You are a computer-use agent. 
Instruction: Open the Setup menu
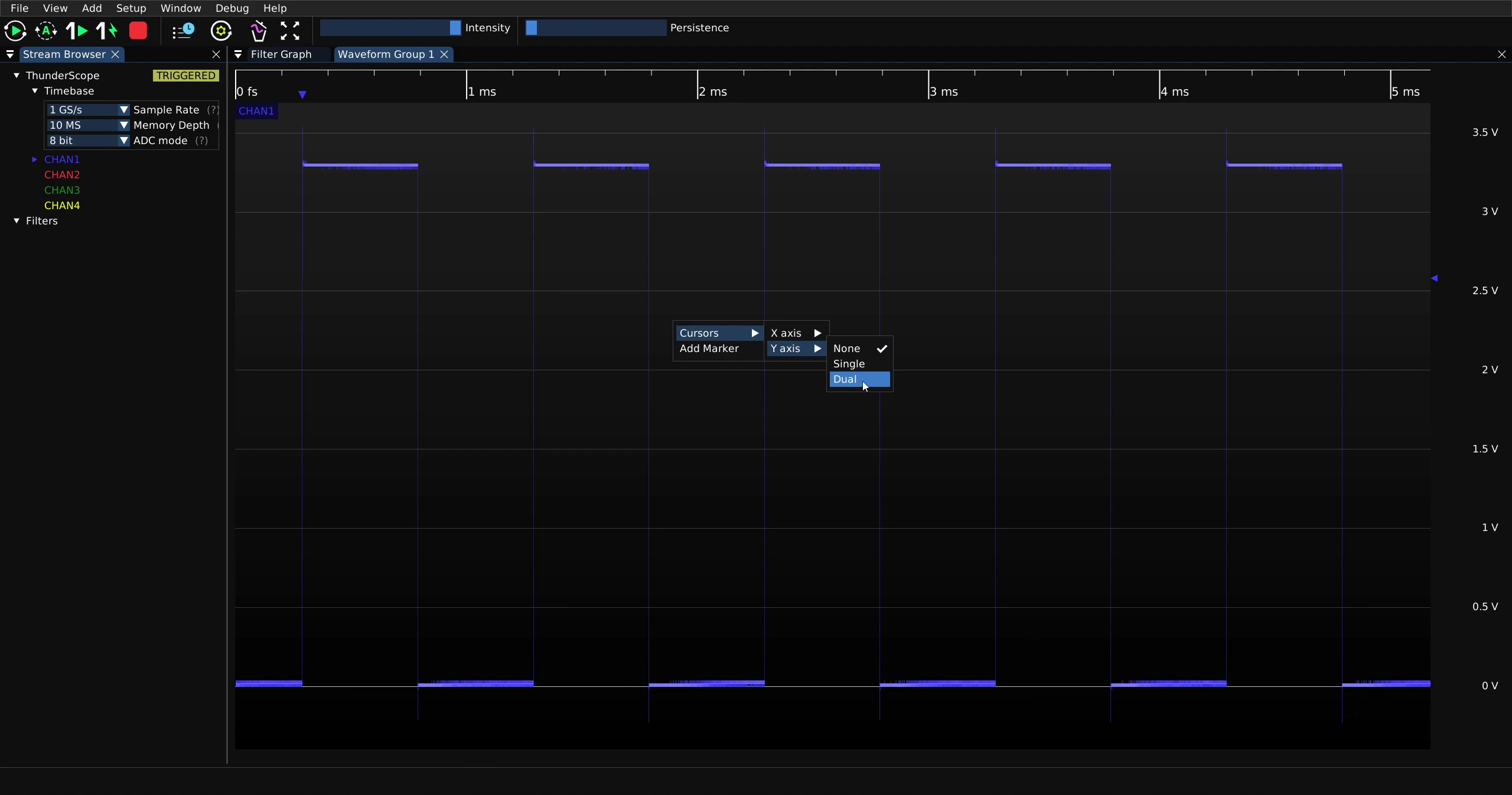point(131,8)
